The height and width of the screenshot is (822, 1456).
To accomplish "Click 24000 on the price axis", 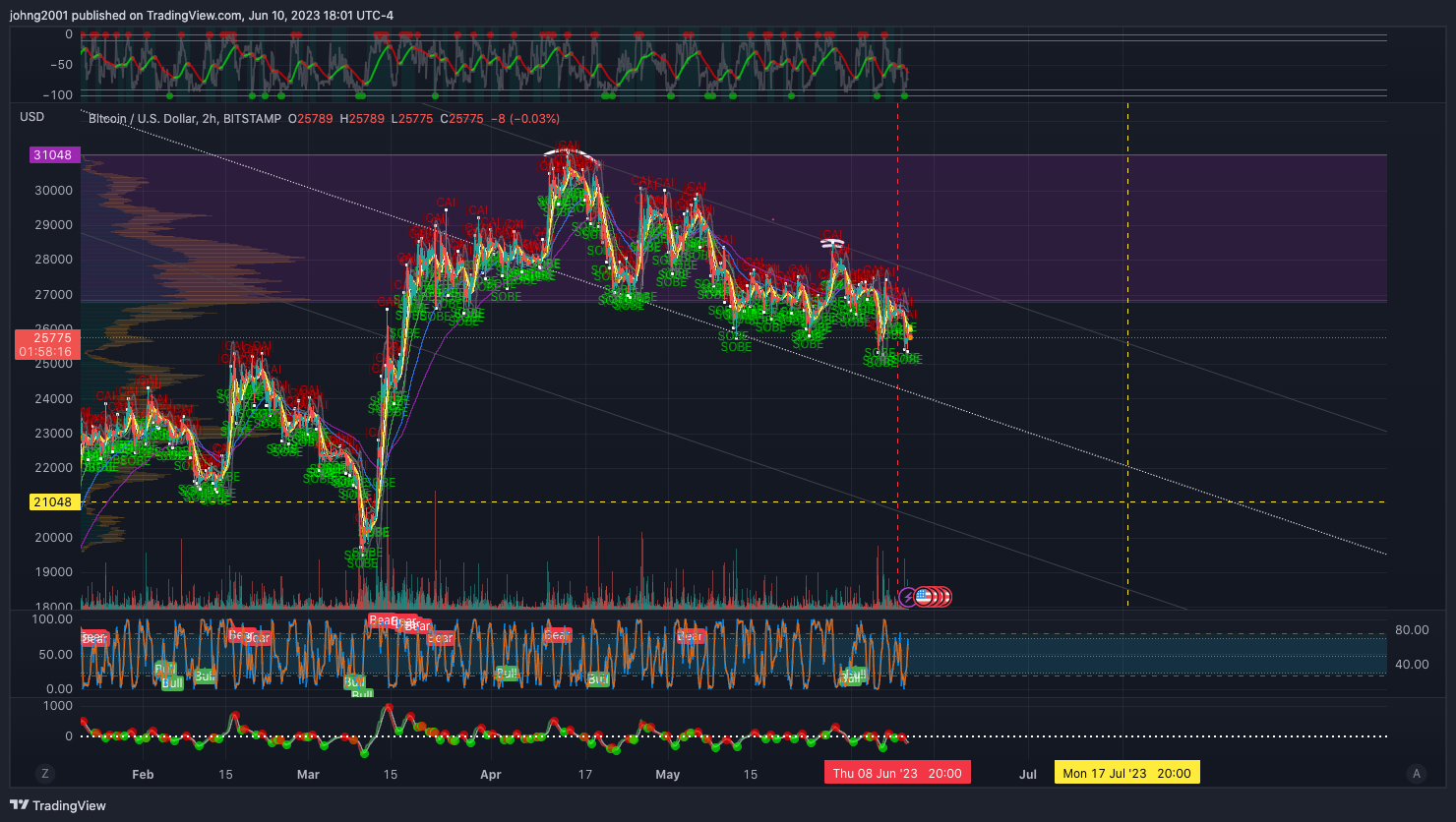I will click(x=53, y=399).
